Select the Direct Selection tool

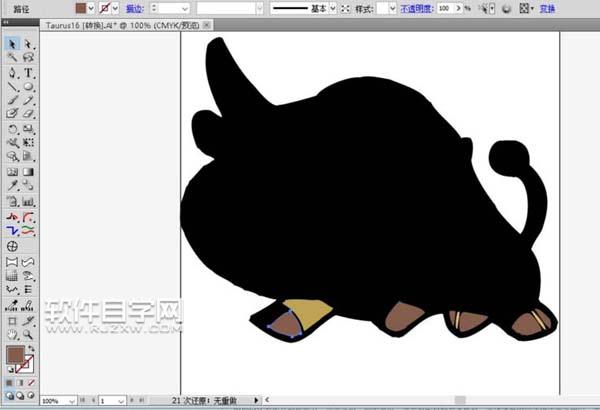[28, 45]
